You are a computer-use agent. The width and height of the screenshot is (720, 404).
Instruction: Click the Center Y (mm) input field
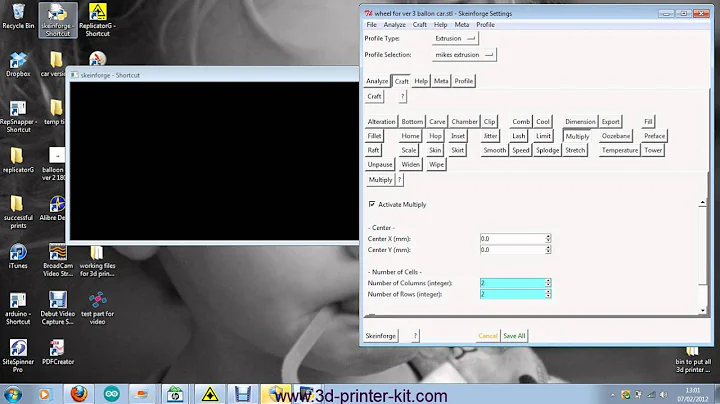click(512, 249)
